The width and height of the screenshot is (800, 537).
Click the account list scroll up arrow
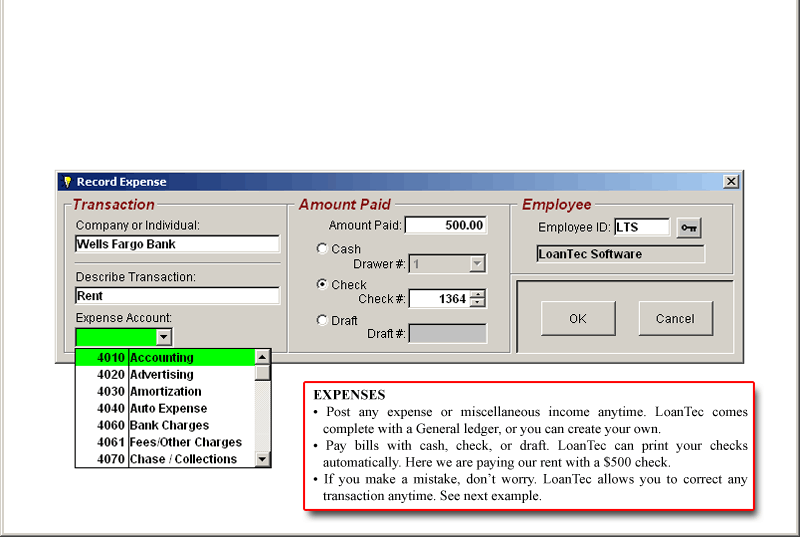click(x=262, y=357)
